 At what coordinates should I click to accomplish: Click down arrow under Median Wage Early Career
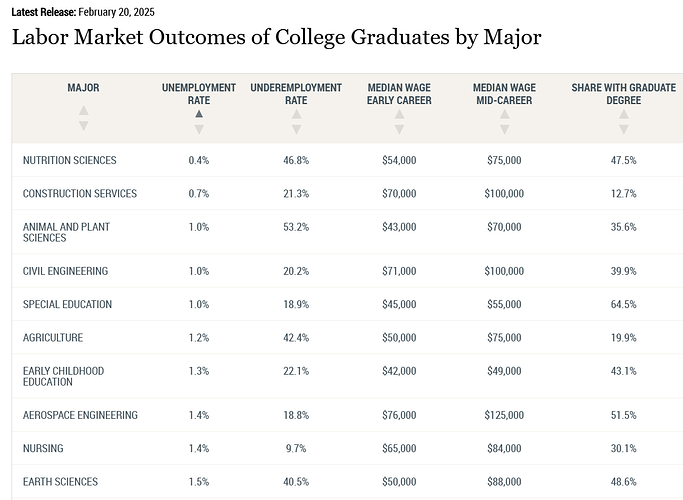(399, 129)
